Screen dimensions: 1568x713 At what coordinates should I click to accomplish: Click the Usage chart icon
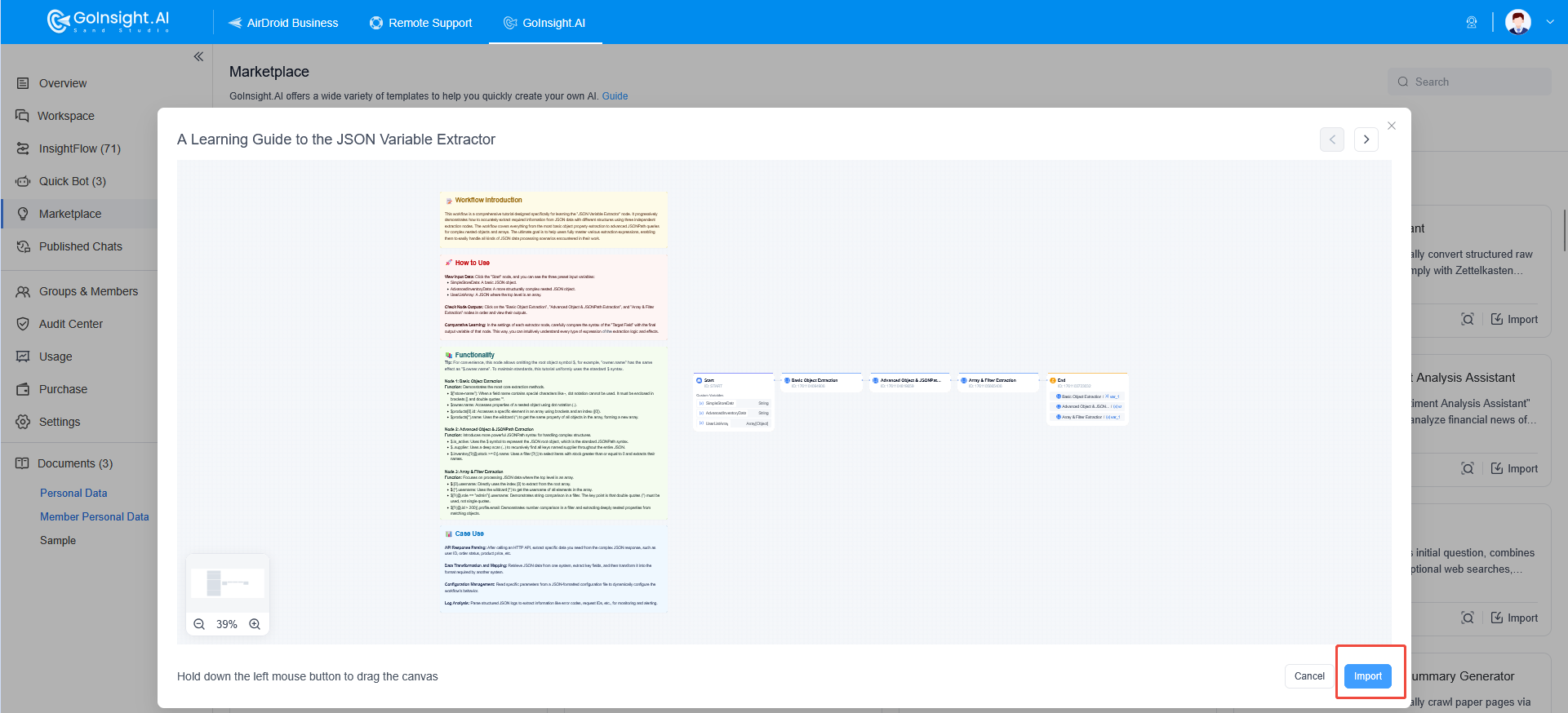tap(23, 356)
